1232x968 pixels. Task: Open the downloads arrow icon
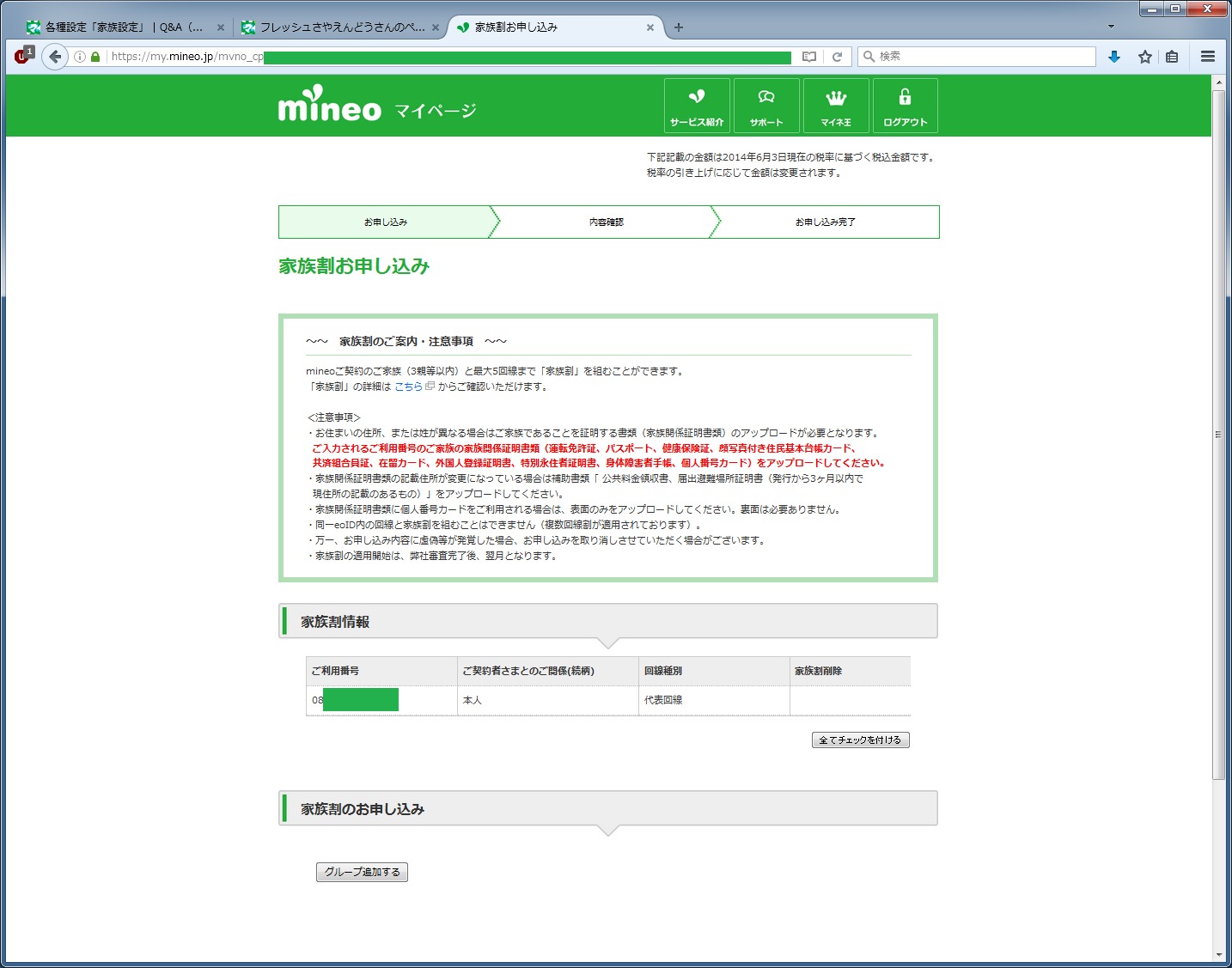tap(1114, 57)
